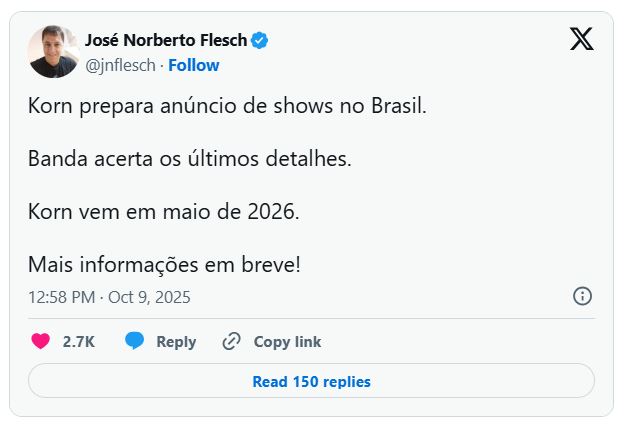Viewport: 633px width, 425px height.
Task: Open the info icon beside the timestamp
Action: click(x=582, y=296)
